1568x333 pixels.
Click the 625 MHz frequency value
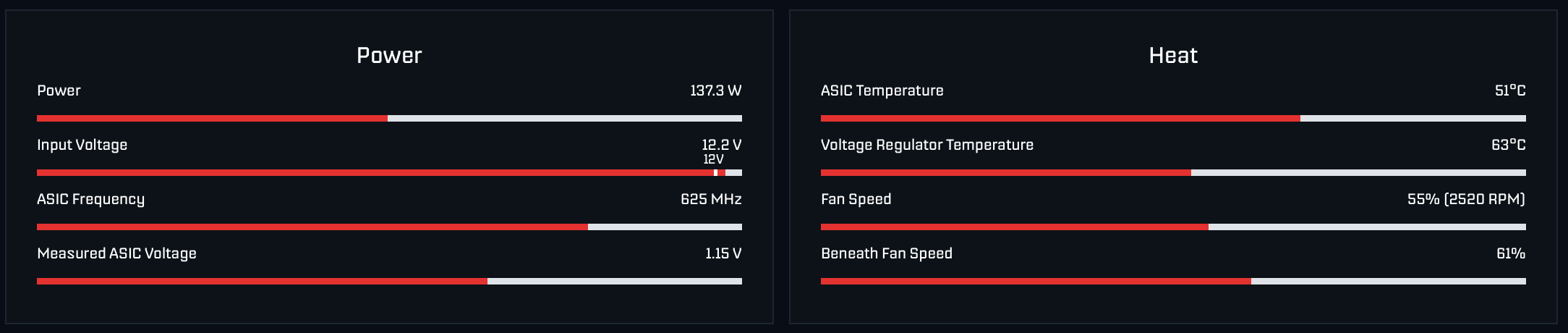(711, 199)
